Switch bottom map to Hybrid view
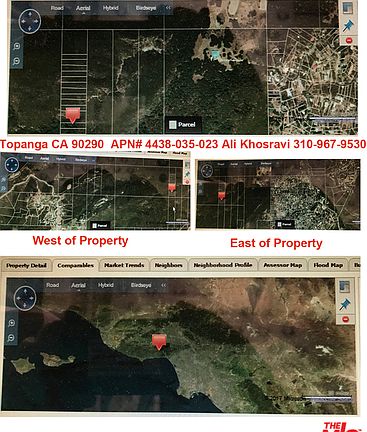The width and height of the screenshot is (367, 432). (106, 285)
